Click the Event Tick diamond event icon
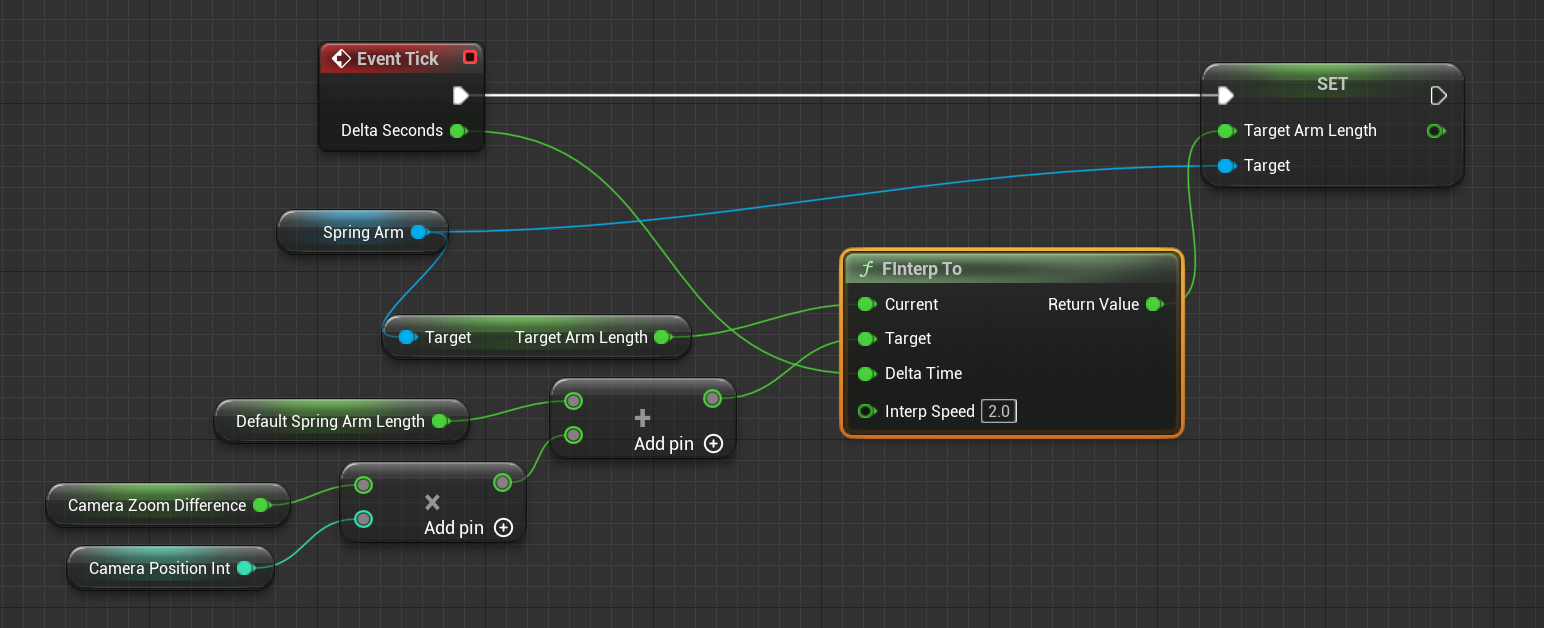This screenshot has width=1544, height=628. click(x=340, y=59)
